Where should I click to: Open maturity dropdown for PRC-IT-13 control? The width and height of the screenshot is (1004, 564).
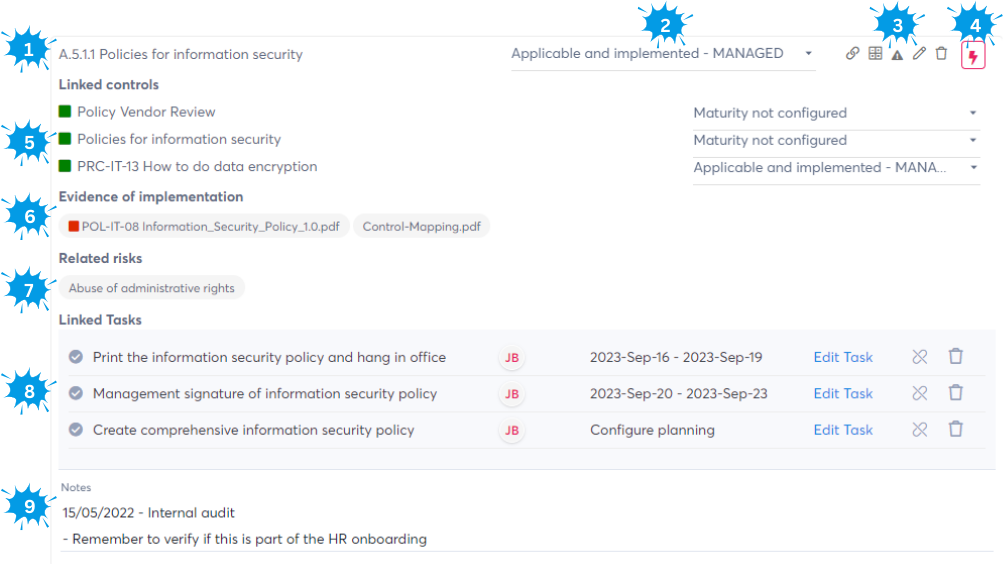coord(836,168)
